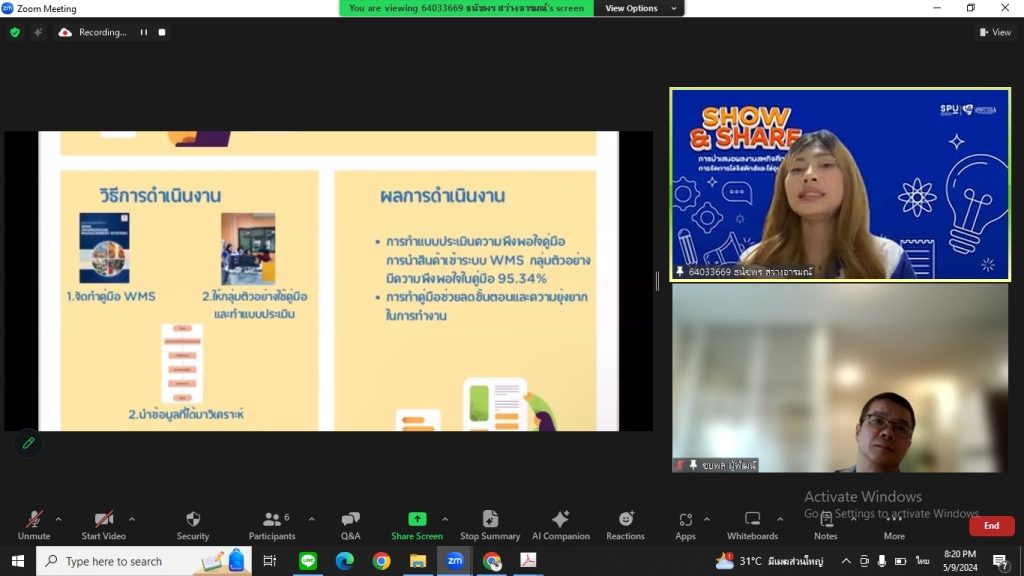Open File Explorer from the taskbar
The image size is (1024, 576).
point(418,561)
